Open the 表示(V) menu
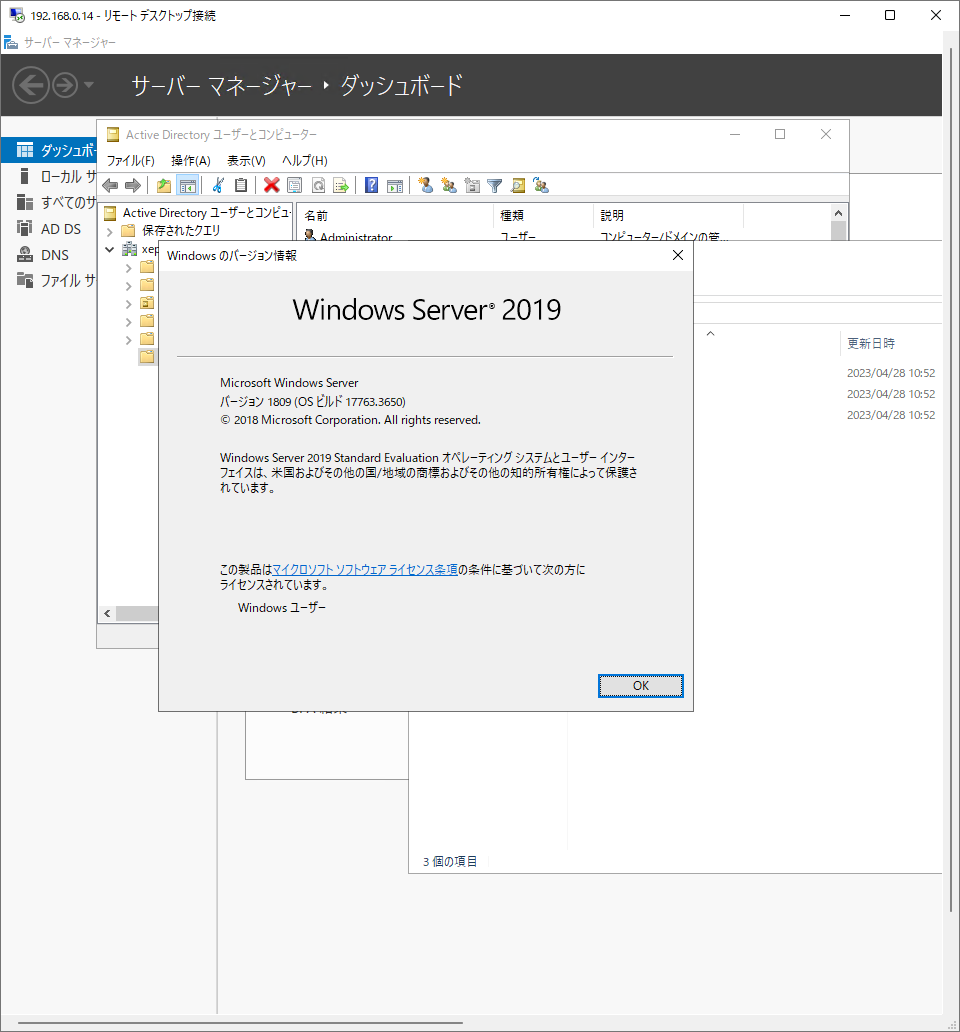This screenshot has height=1032, width=960. [246, 161]
